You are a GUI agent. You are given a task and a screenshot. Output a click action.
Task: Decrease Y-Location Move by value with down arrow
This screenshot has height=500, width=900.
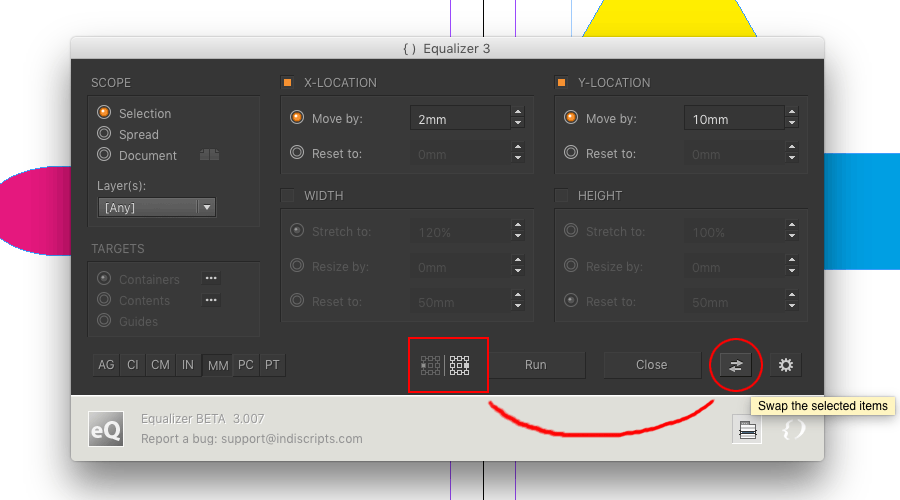pos(791,124)
